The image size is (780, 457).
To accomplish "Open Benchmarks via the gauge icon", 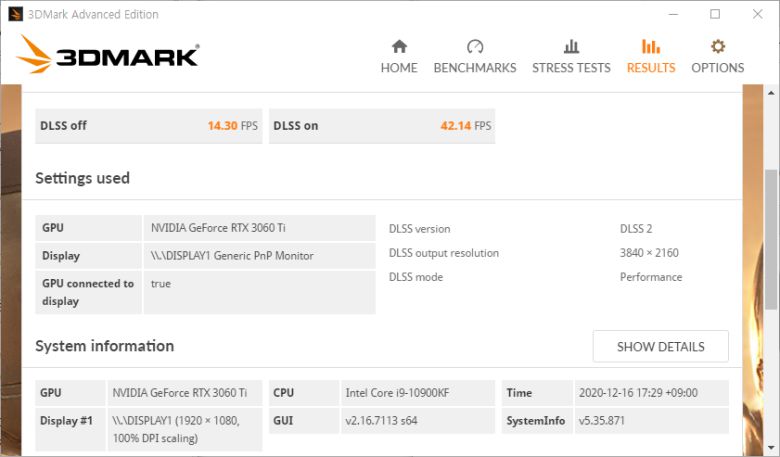I will [x=475, y=47].
